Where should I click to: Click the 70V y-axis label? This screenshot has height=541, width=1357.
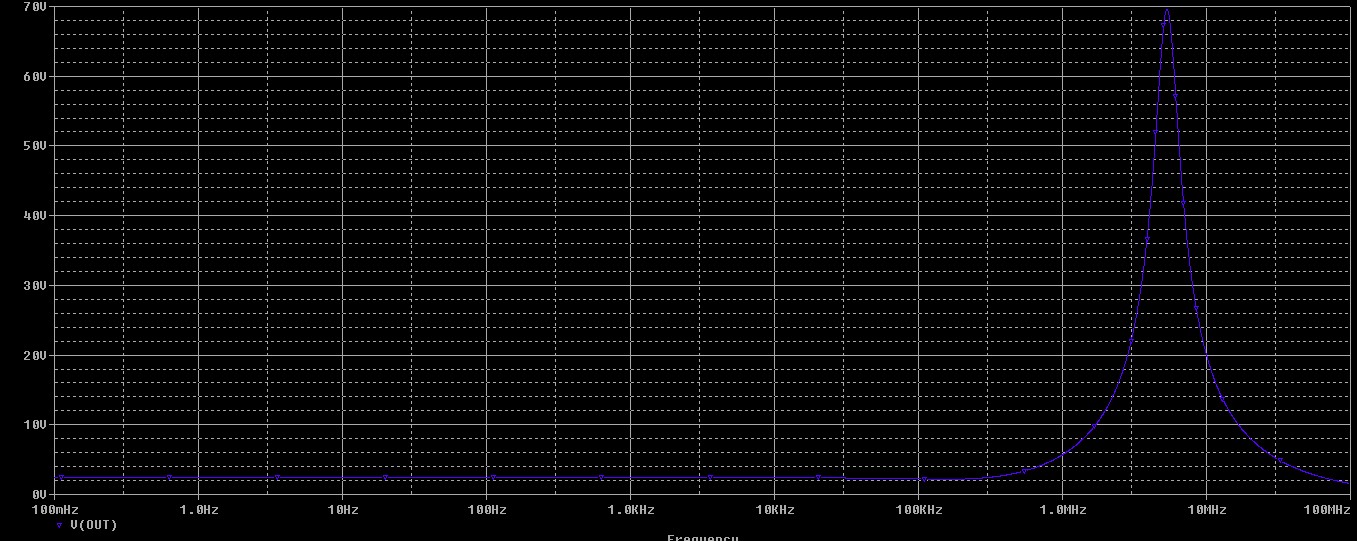[x=34, y=6]
